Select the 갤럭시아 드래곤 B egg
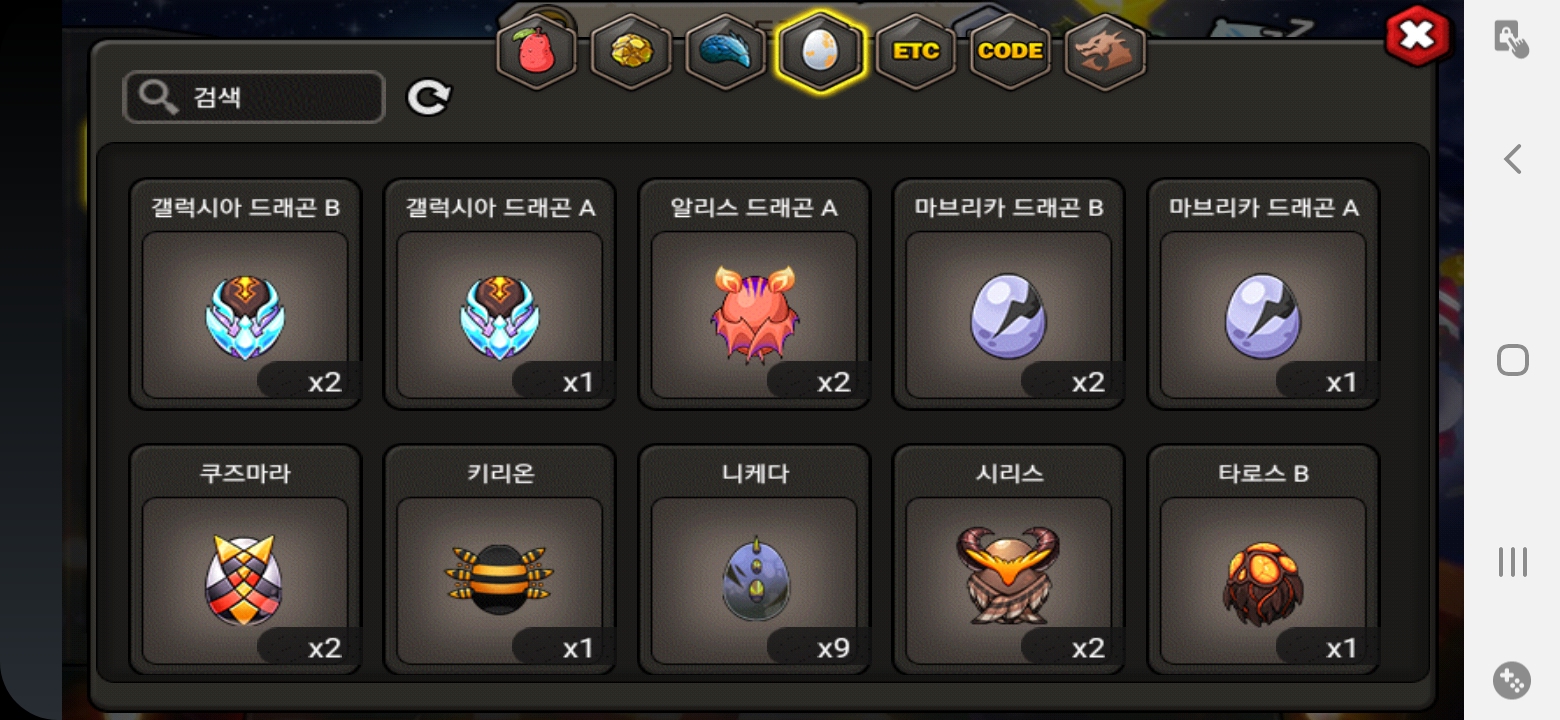This screenshot has height=720, width=1560. (245, 294)
